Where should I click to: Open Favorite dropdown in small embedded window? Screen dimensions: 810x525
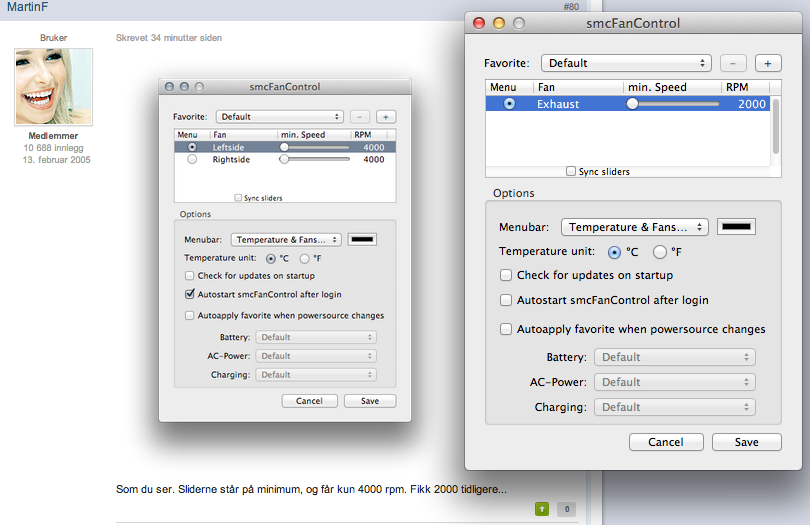[280, 117]
